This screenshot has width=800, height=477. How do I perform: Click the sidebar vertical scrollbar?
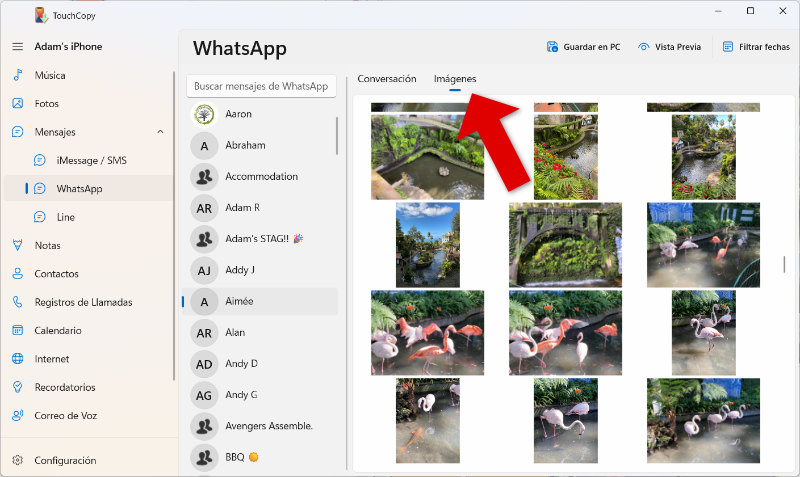click(x=174, y=226)
